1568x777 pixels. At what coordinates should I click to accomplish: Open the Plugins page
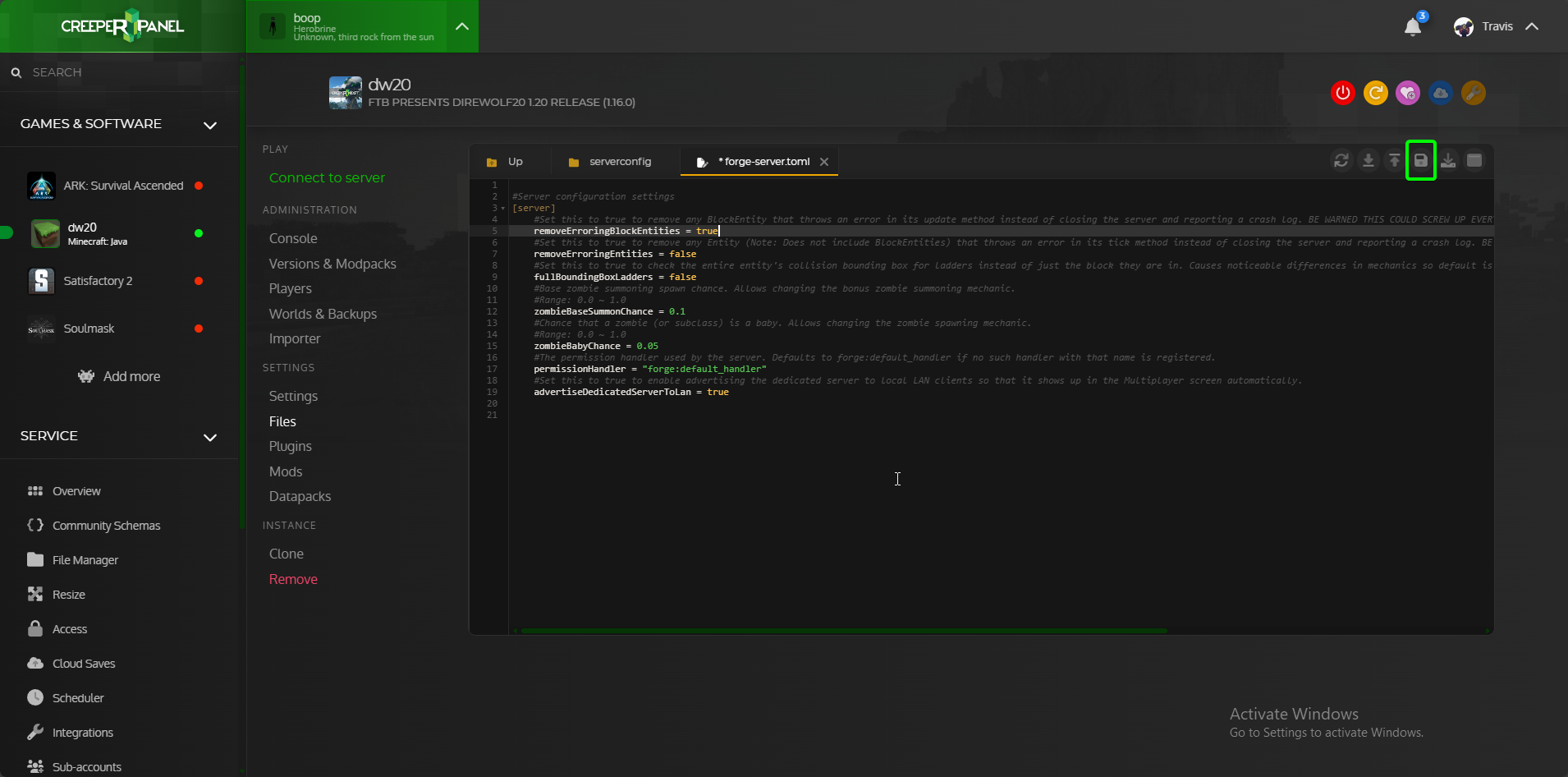291,446
